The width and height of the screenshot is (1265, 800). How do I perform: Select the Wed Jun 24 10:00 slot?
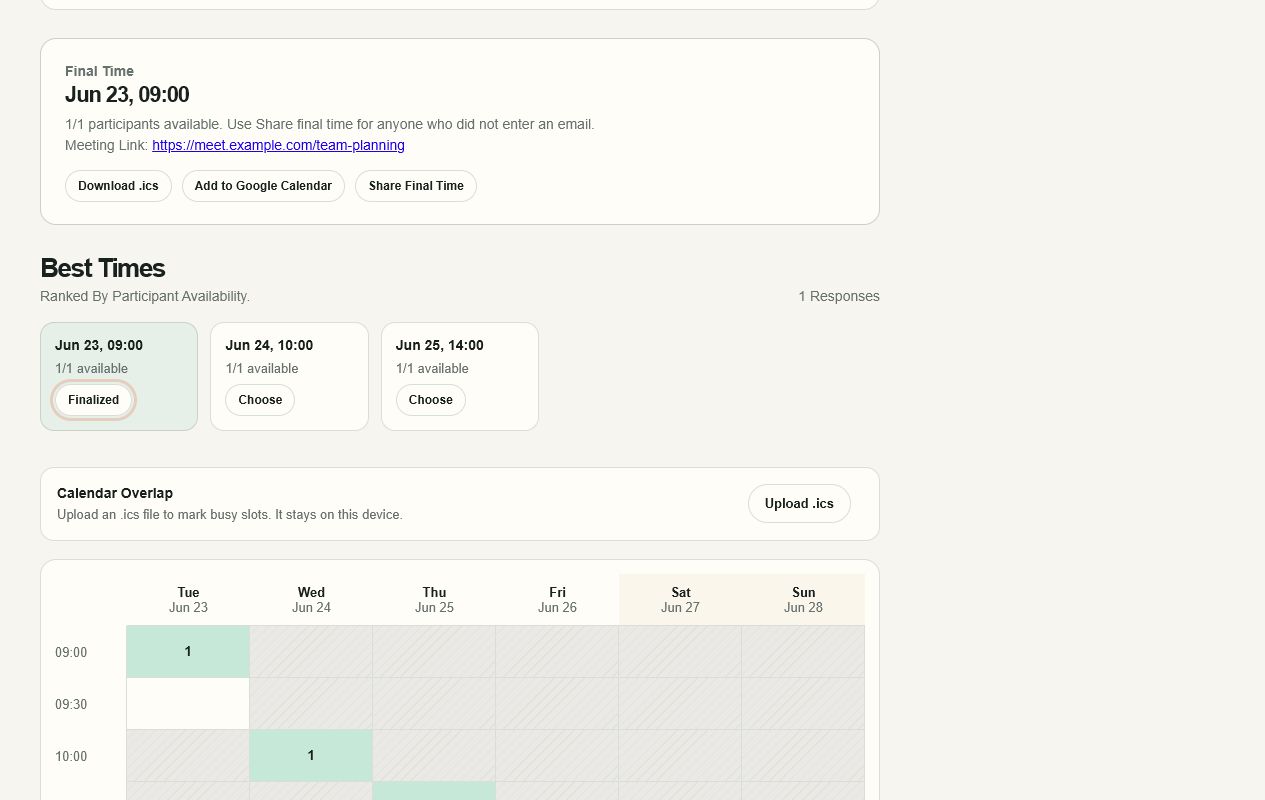coord(311,756)
